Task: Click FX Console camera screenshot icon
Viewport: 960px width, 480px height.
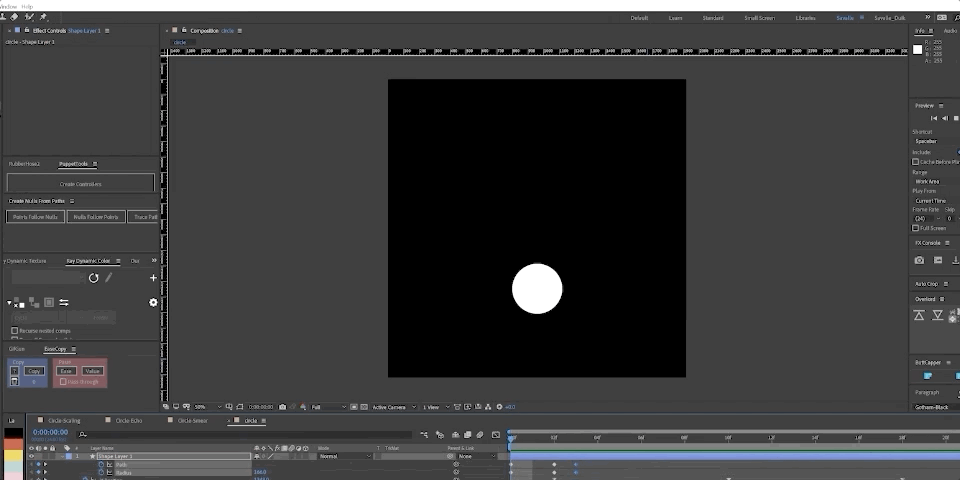Action: pos(919,260)
